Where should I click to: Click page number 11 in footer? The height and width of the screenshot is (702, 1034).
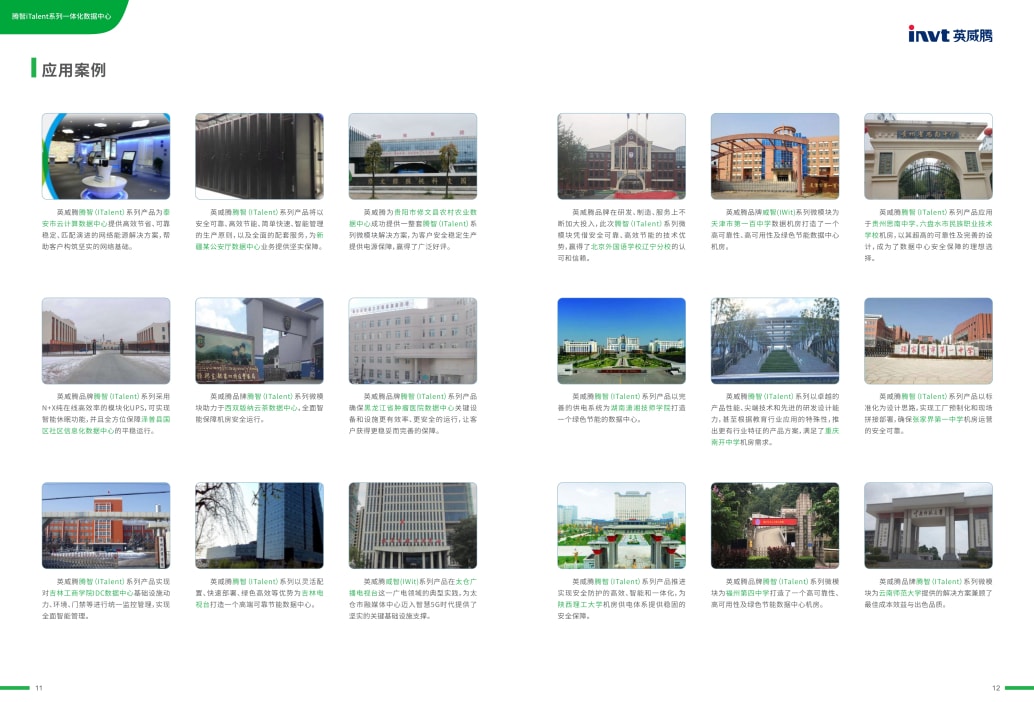pyautogui.click(x=39, y=688)
